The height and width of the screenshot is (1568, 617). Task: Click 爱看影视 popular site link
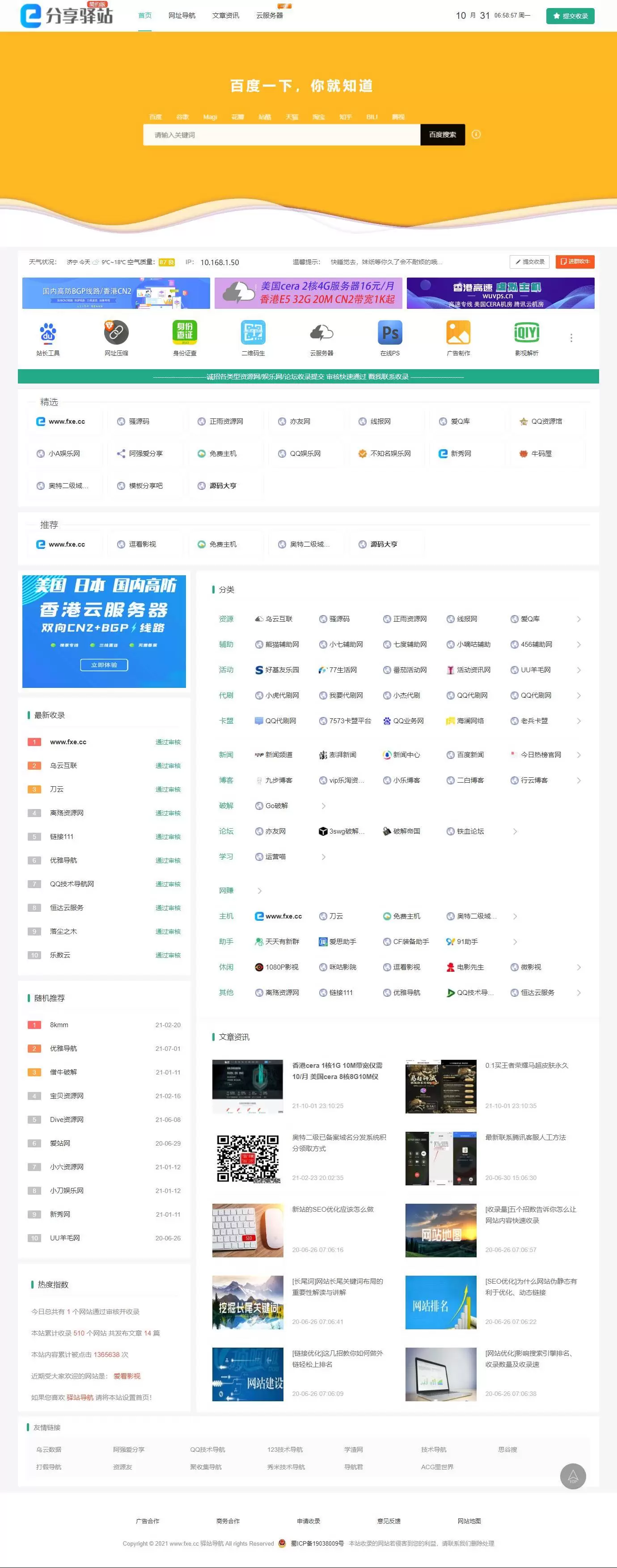click(127, 1376)
